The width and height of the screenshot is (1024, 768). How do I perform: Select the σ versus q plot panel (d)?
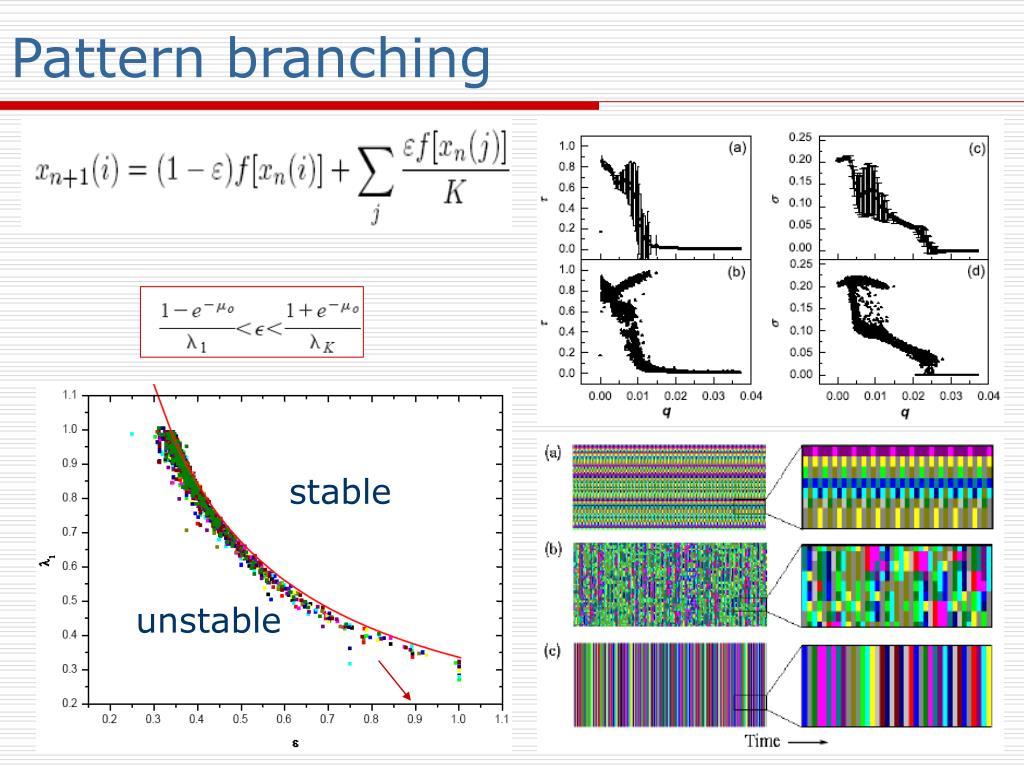(x=903, y=322)
